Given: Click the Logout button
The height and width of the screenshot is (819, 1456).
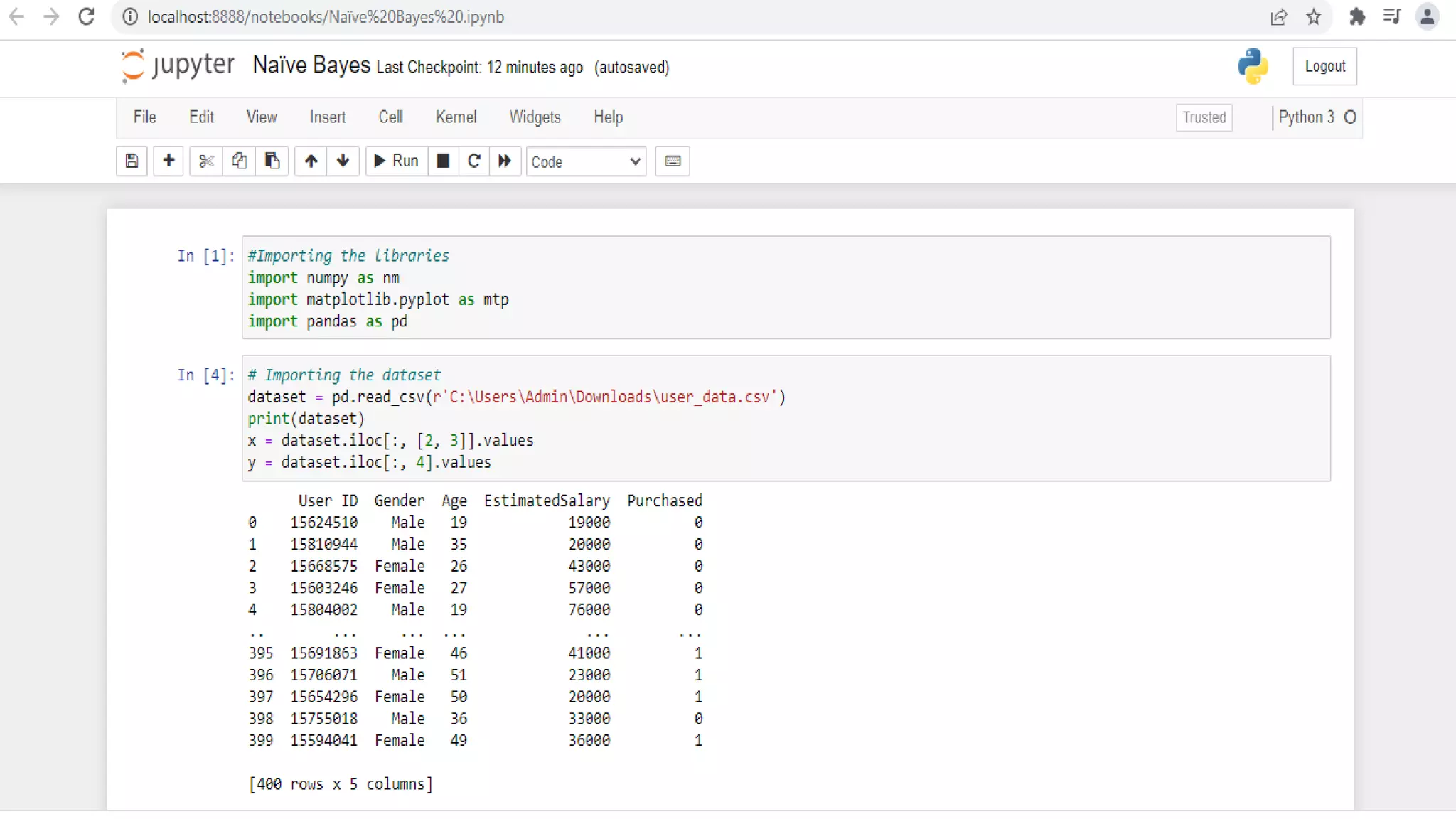Looking at the screenshot, I should point(1324,66).
